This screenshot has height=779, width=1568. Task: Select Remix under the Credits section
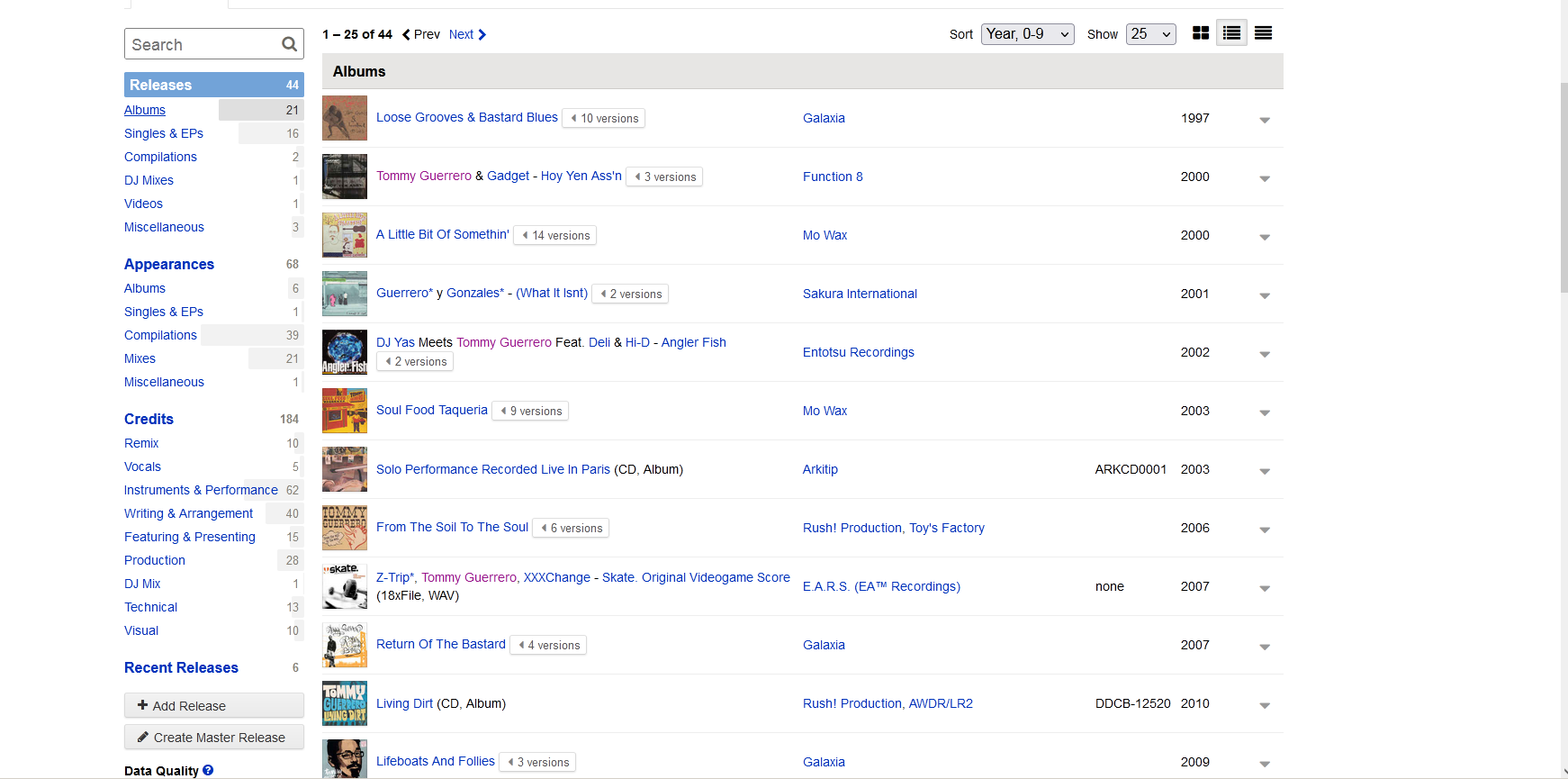click(x=141, y=443)
